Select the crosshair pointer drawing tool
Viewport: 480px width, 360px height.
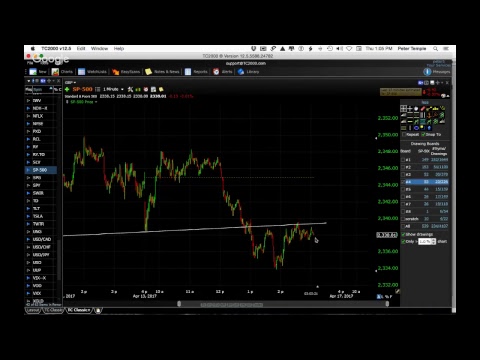410,108
